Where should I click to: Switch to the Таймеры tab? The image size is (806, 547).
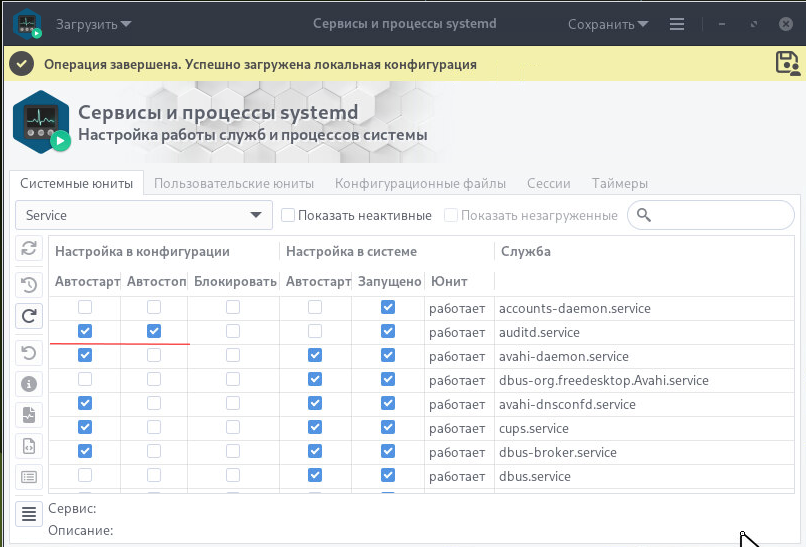(619, 183)
